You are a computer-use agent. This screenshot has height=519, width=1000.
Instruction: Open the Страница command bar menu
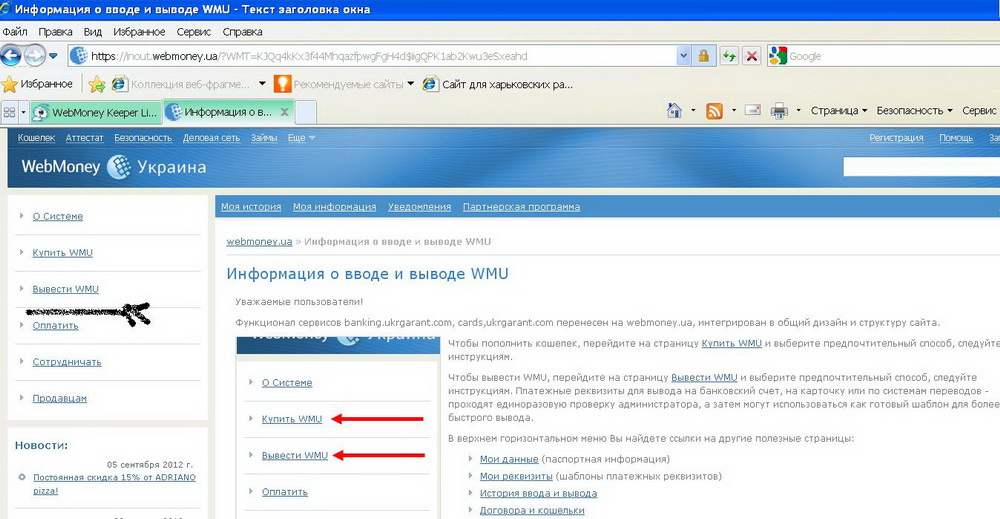pos(839,110)
